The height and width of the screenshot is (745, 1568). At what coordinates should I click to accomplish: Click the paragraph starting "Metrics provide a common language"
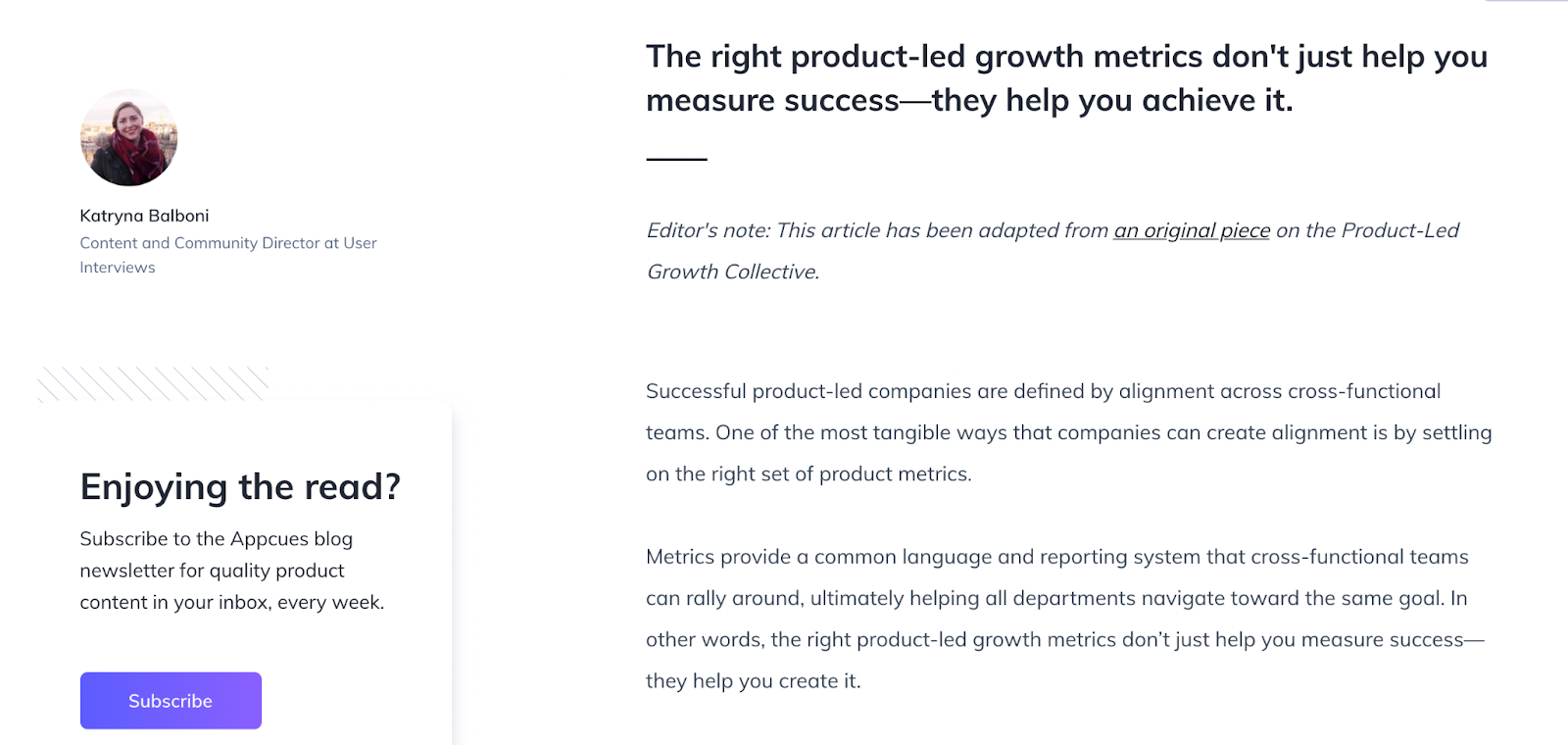(1056, 557)
